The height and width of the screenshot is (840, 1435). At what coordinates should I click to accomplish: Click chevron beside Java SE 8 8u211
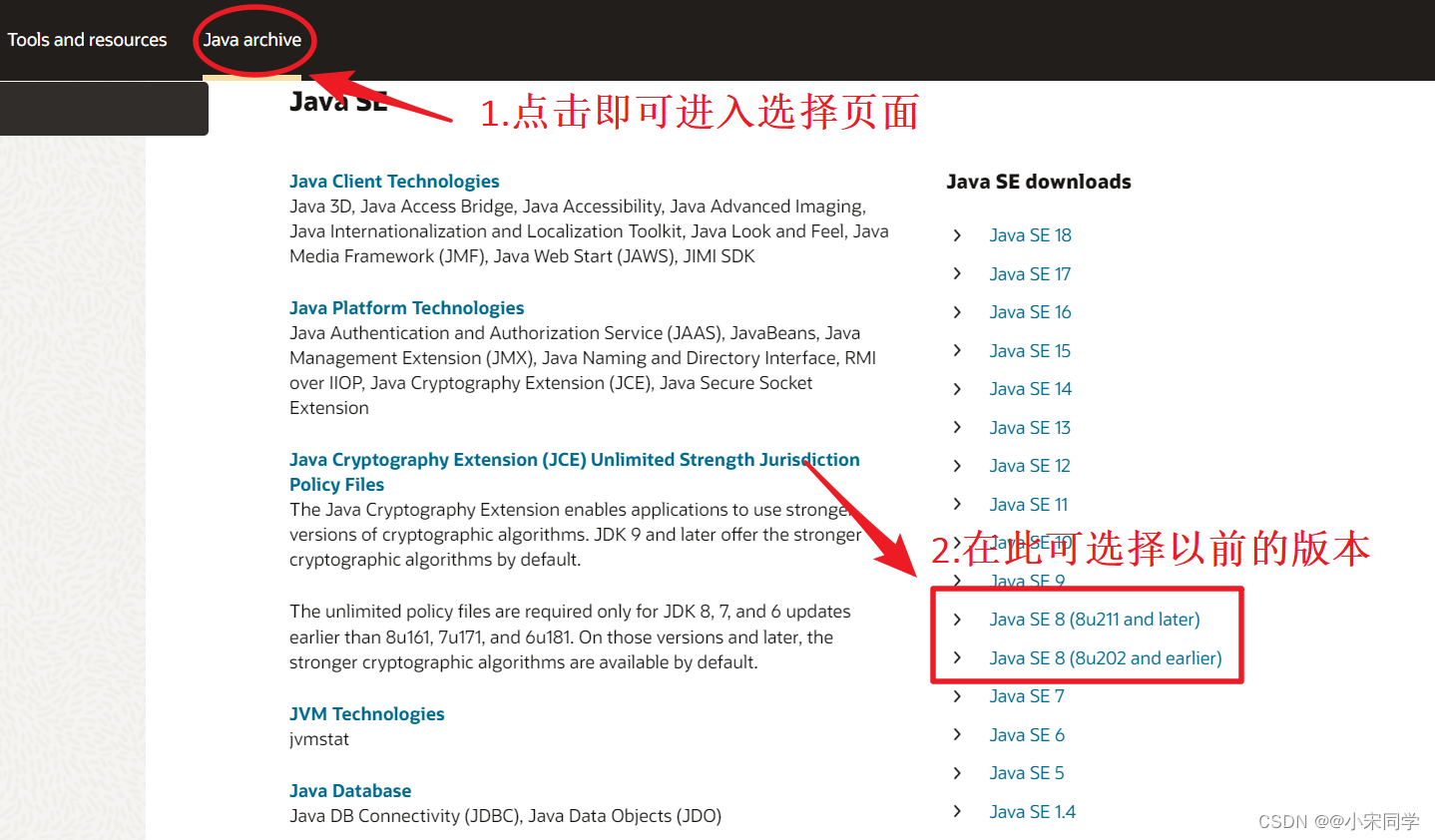(x=957, y=620)
